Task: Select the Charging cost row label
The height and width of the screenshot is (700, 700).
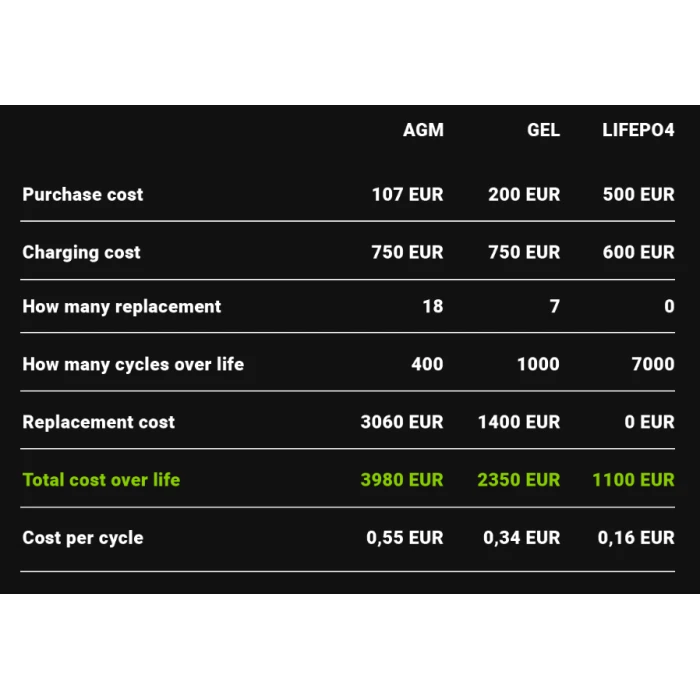Action: point(81,253)
